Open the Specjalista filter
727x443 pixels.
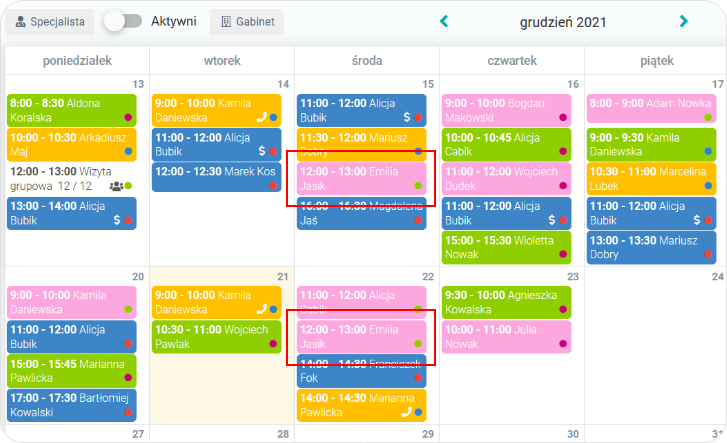(x=50, y=22)
